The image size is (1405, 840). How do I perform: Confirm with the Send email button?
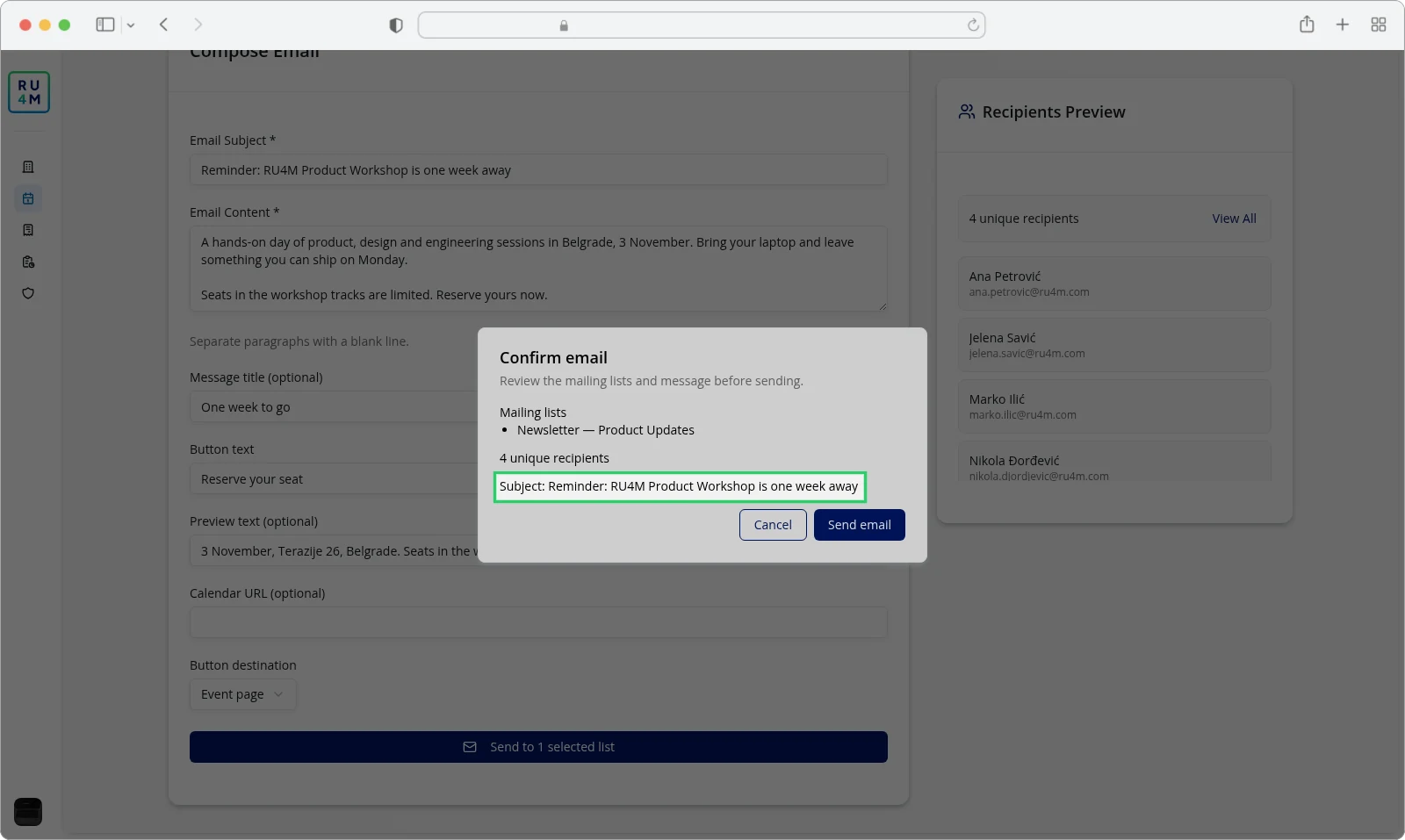[x=859, y=525]
